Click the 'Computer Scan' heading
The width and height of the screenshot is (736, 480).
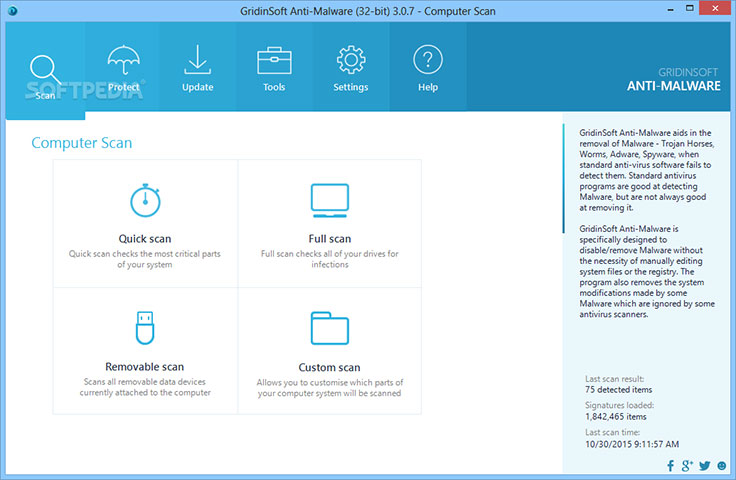[x=82, y=143]
